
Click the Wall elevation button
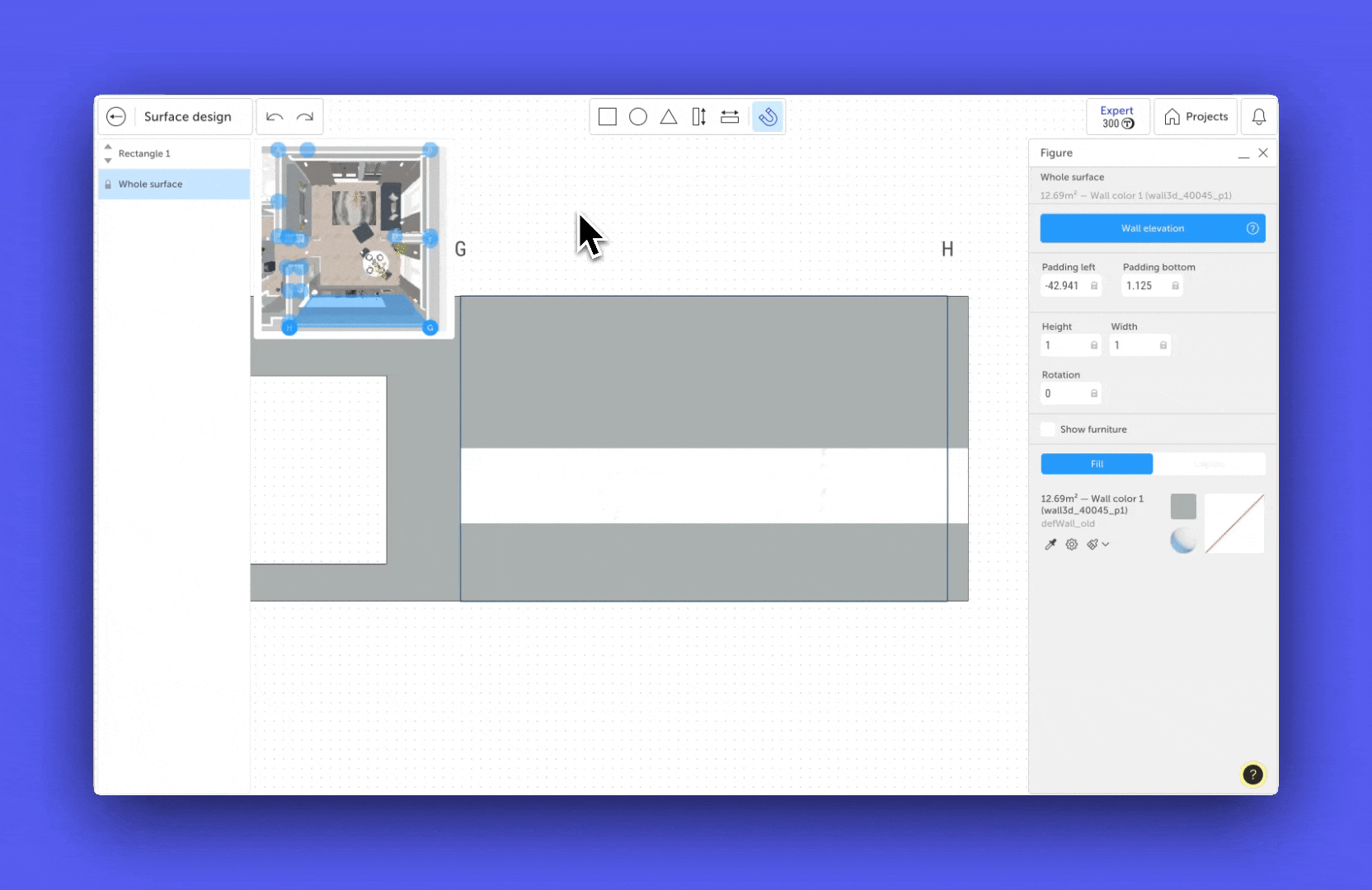pos(1153,229)
